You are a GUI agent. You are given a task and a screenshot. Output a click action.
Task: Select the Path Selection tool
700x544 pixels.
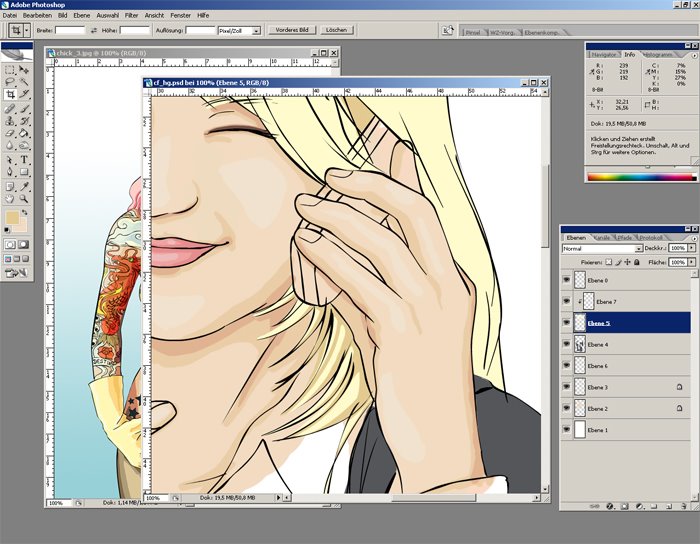pyautogui.click(x=10, y=160)
